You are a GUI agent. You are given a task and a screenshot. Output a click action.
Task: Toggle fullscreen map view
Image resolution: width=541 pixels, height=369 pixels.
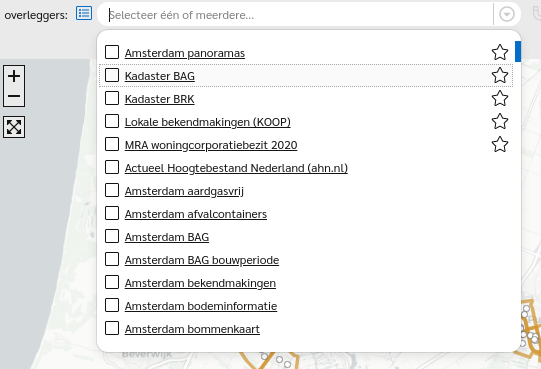coord(14,127)
